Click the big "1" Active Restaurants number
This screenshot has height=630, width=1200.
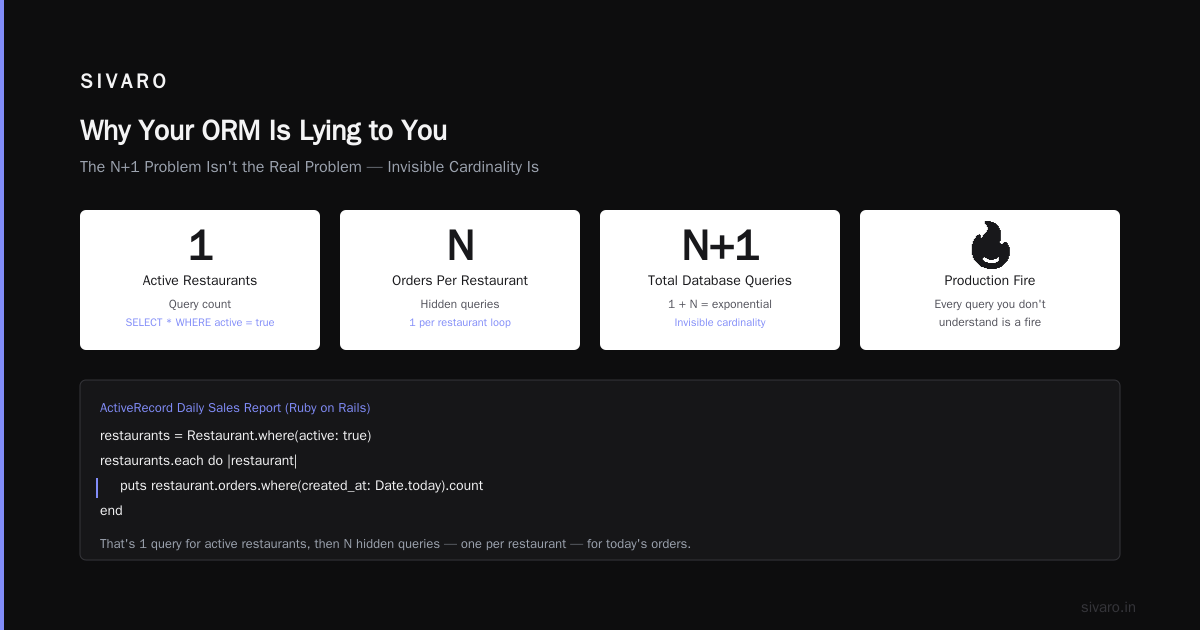[x=200, y=246]
